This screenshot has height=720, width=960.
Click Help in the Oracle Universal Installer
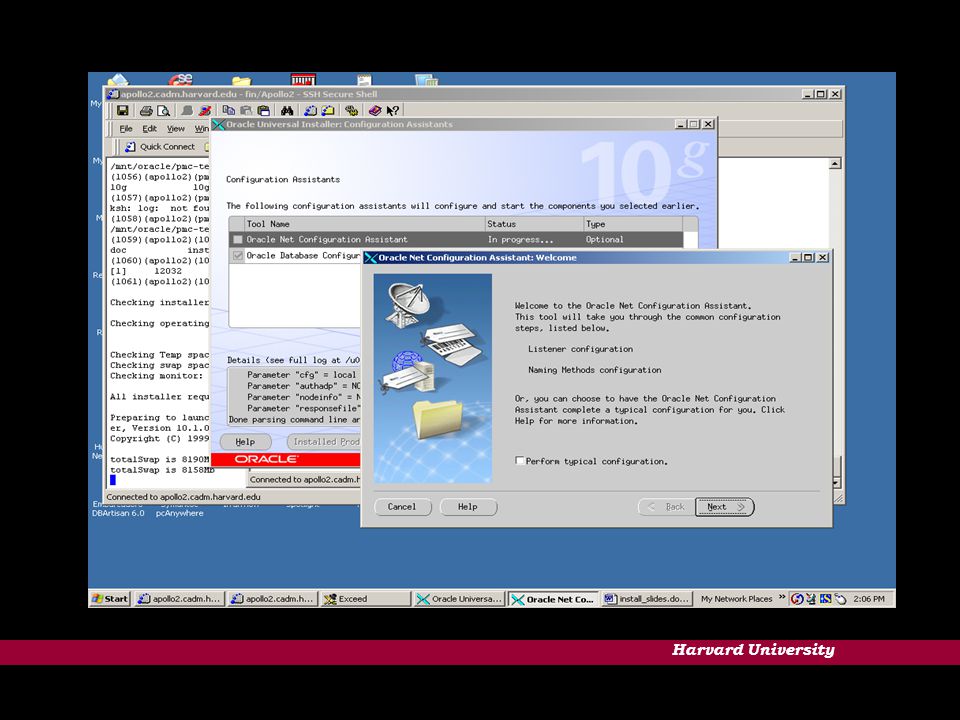(x=246, y=442)
